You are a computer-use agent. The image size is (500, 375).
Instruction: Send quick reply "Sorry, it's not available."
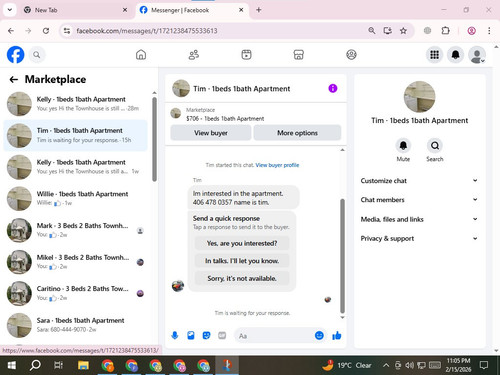click(x=242, y=278)
